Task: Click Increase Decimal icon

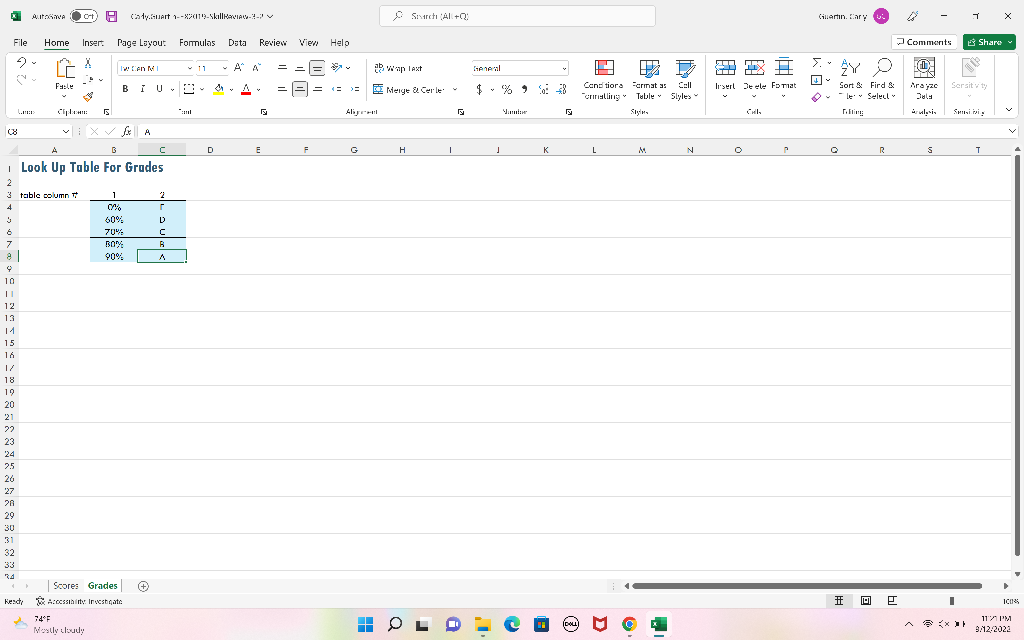Action: (543, 89)
